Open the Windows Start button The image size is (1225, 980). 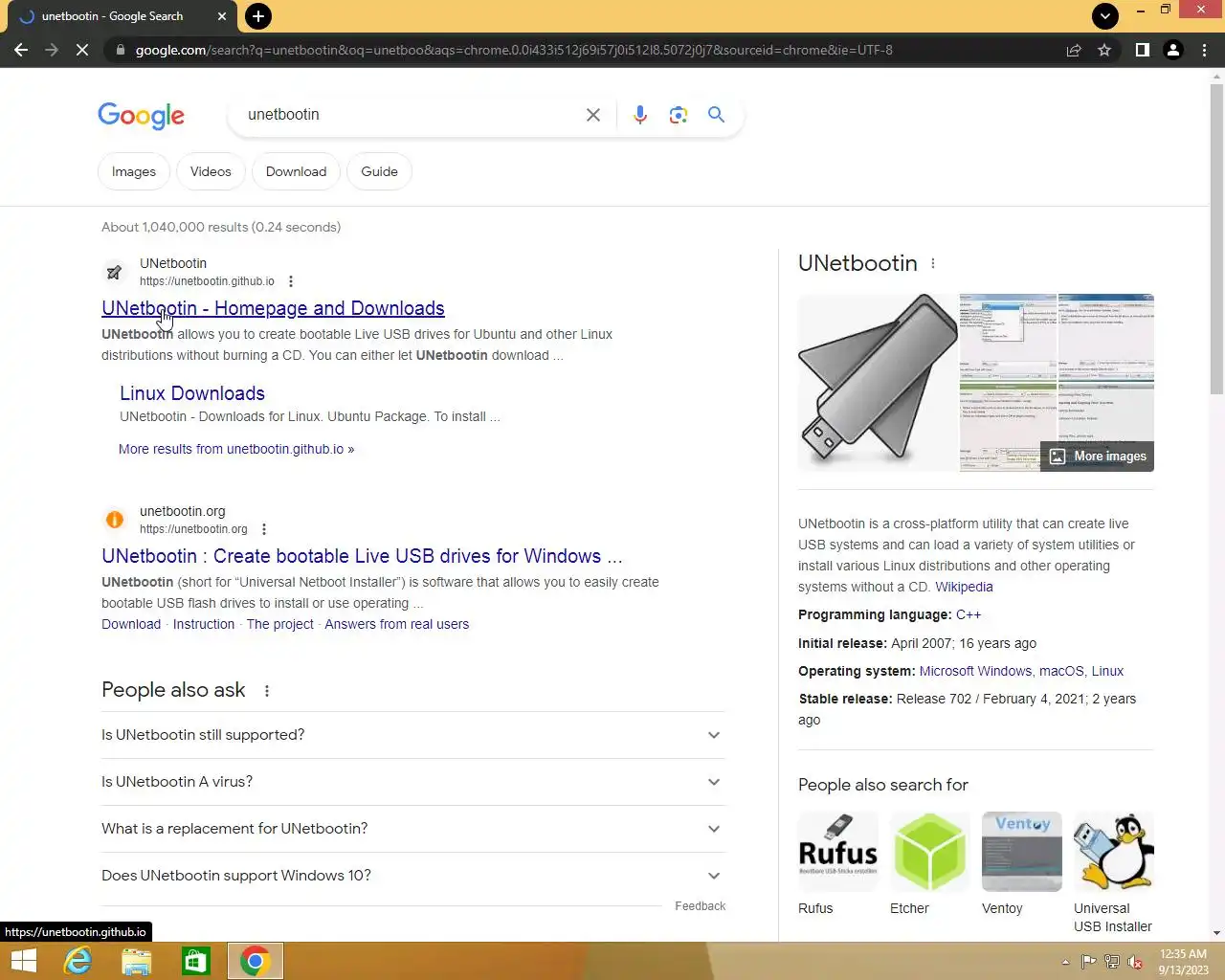23,961
